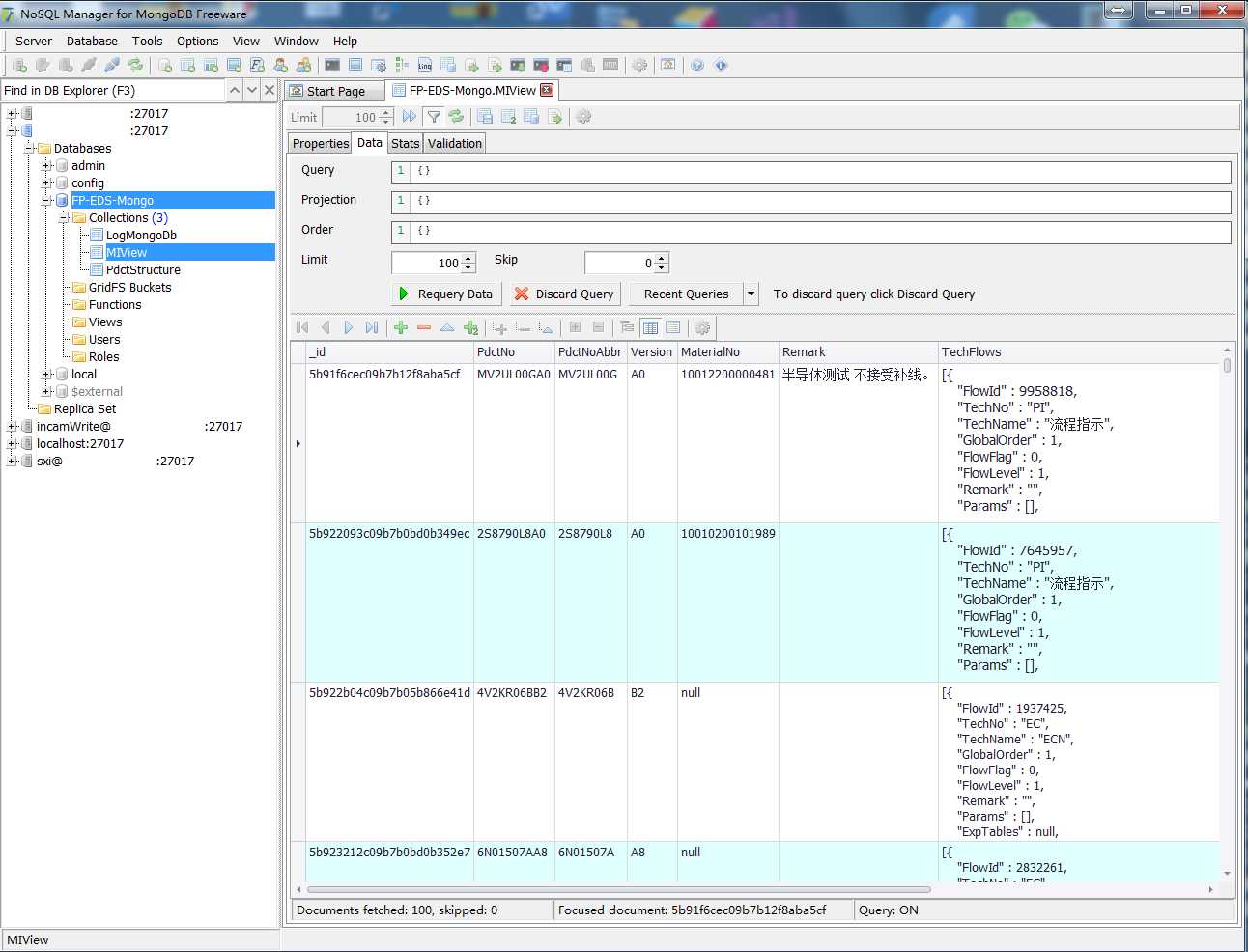Expand the local database node
The width and height of the screenshot is (1248, 952).
coord(47,374)
